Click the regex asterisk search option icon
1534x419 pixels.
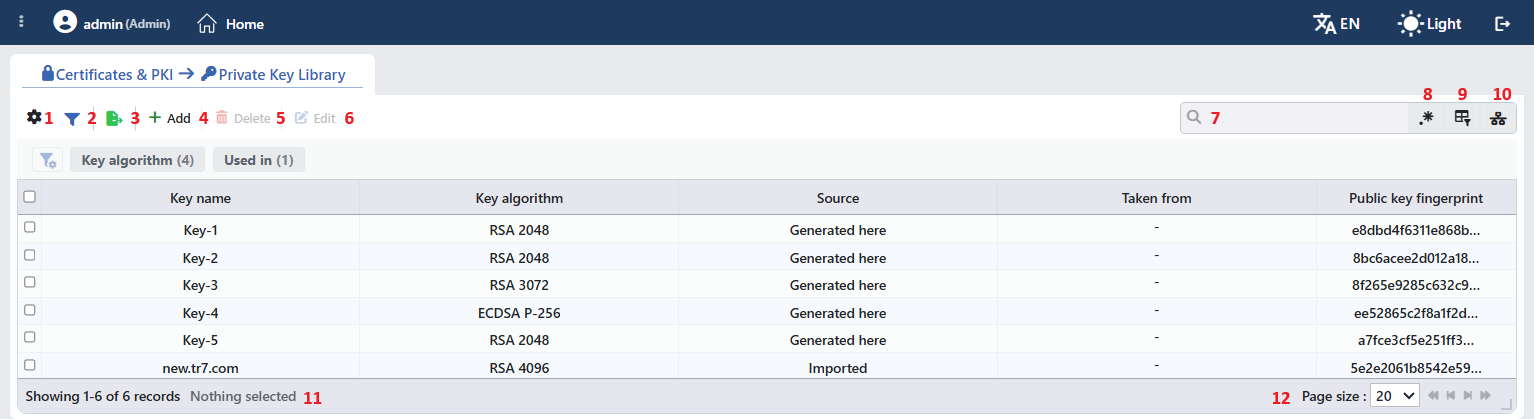[x=1427, y=118]
